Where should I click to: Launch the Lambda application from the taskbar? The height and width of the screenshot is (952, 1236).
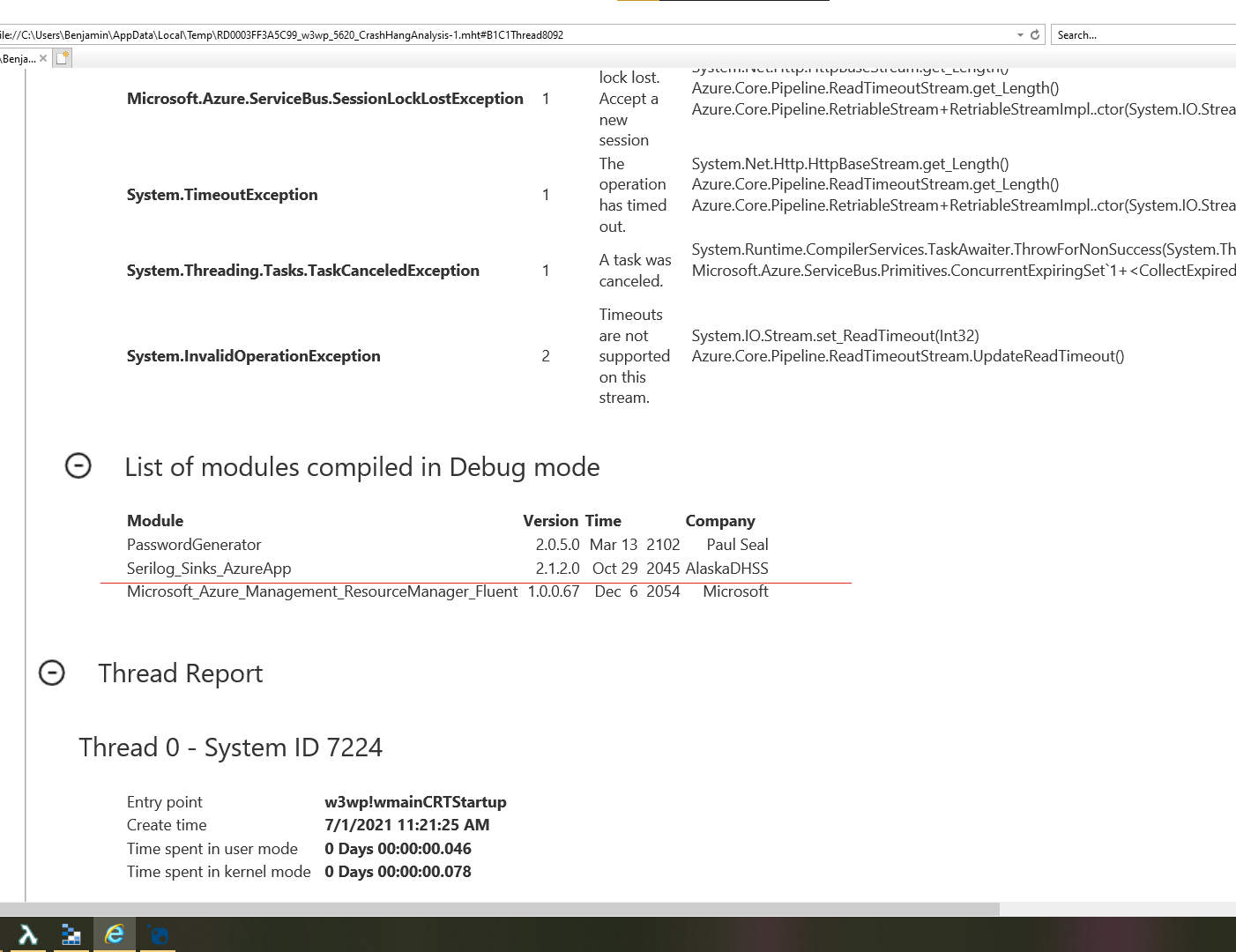tap(26, 933)
